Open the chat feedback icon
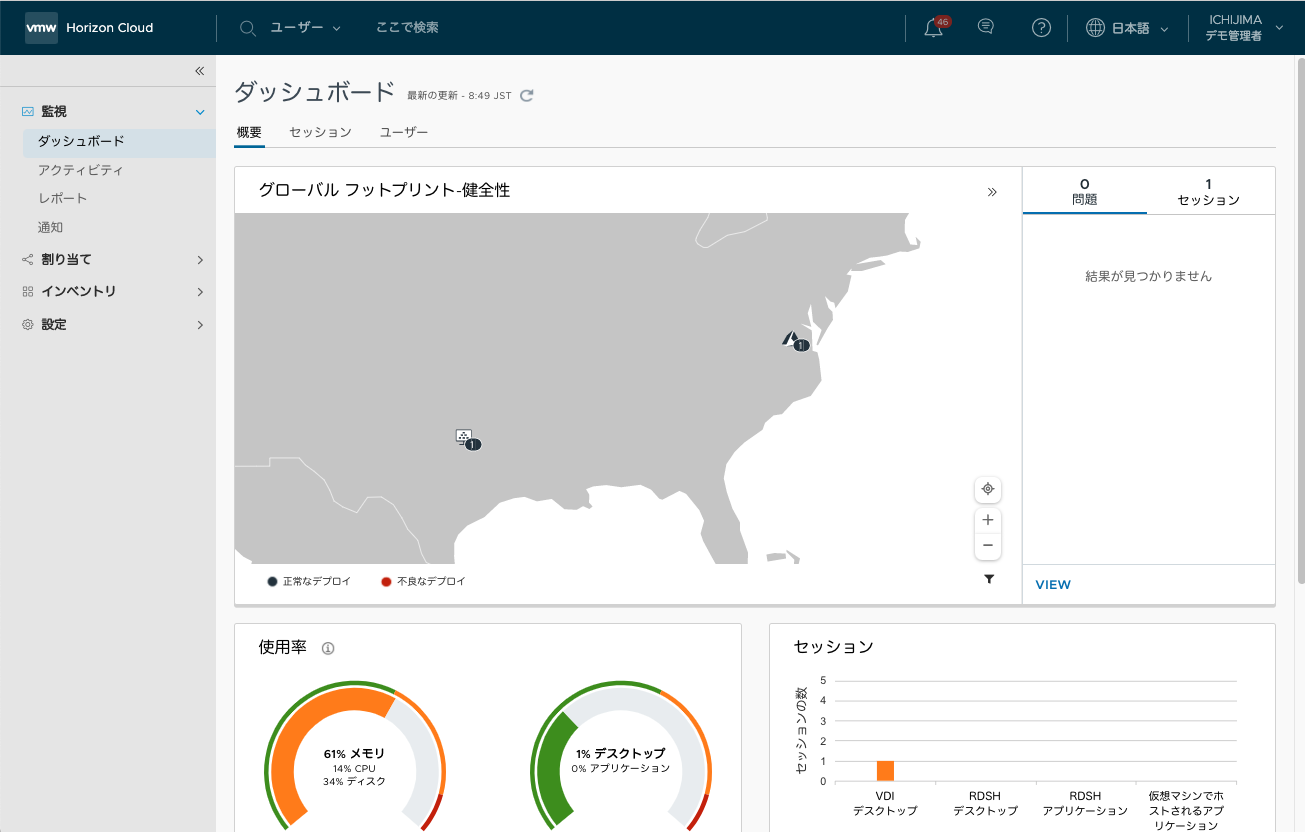The image size is (1305, 832). click(986, 28)
